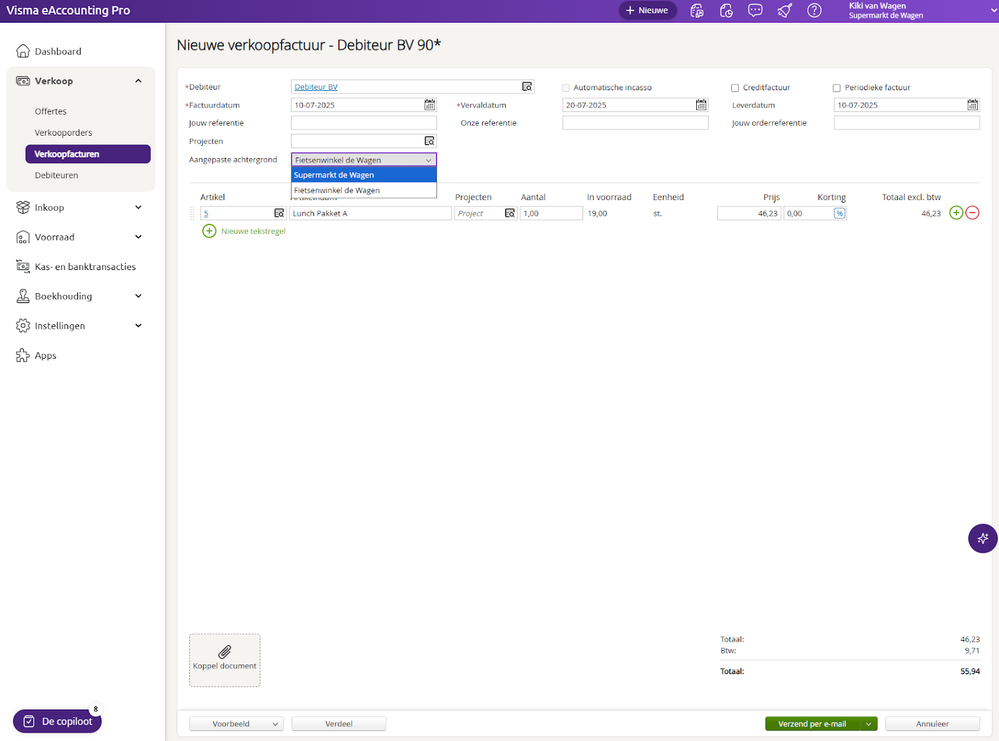The height and width of the screenshot is (741, 999).
Task: Enable the Creditfactuur checkbox
Action: coord(735,88)
